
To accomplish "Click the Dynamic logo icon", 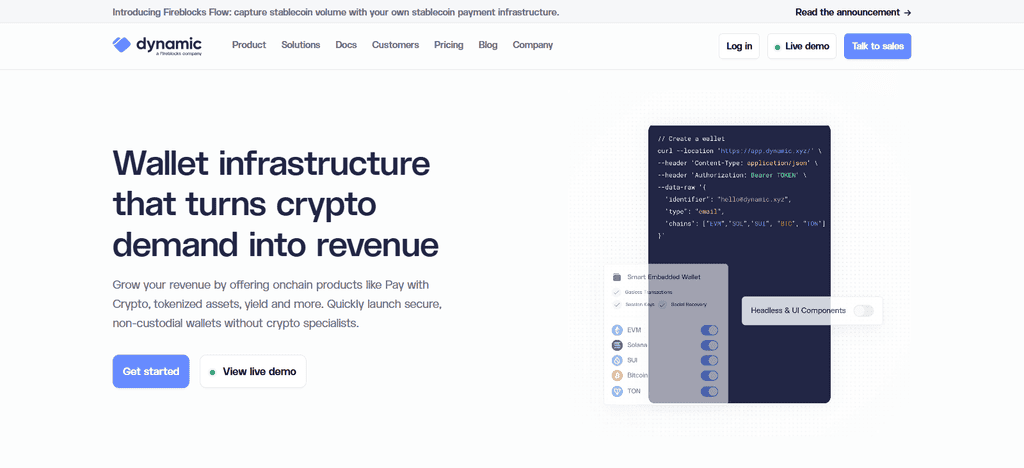I will tap(121, 44).
